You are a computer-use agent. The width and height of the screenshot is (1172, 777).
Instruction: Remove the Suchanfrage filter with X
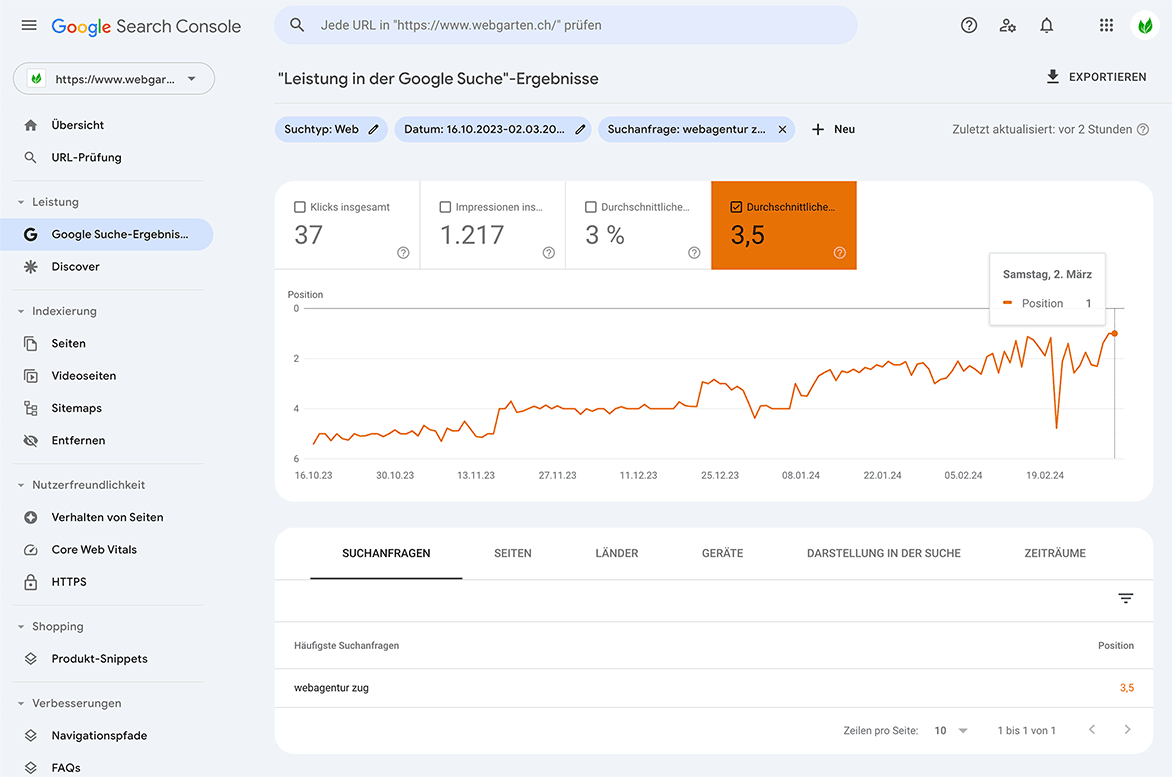[782, 129]
